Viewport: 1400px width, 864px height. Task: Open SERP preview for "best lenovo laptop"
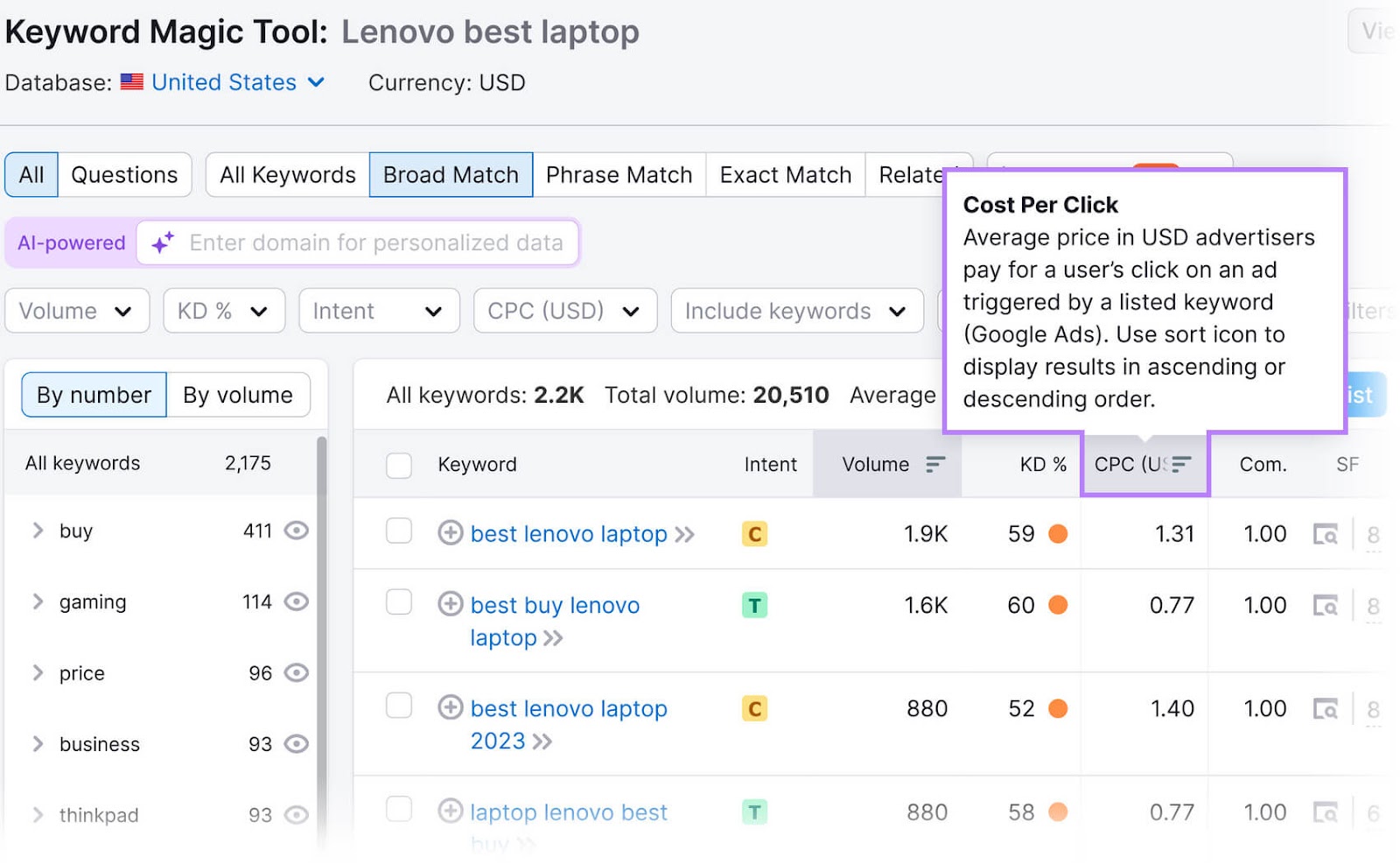coord(1326,534)
